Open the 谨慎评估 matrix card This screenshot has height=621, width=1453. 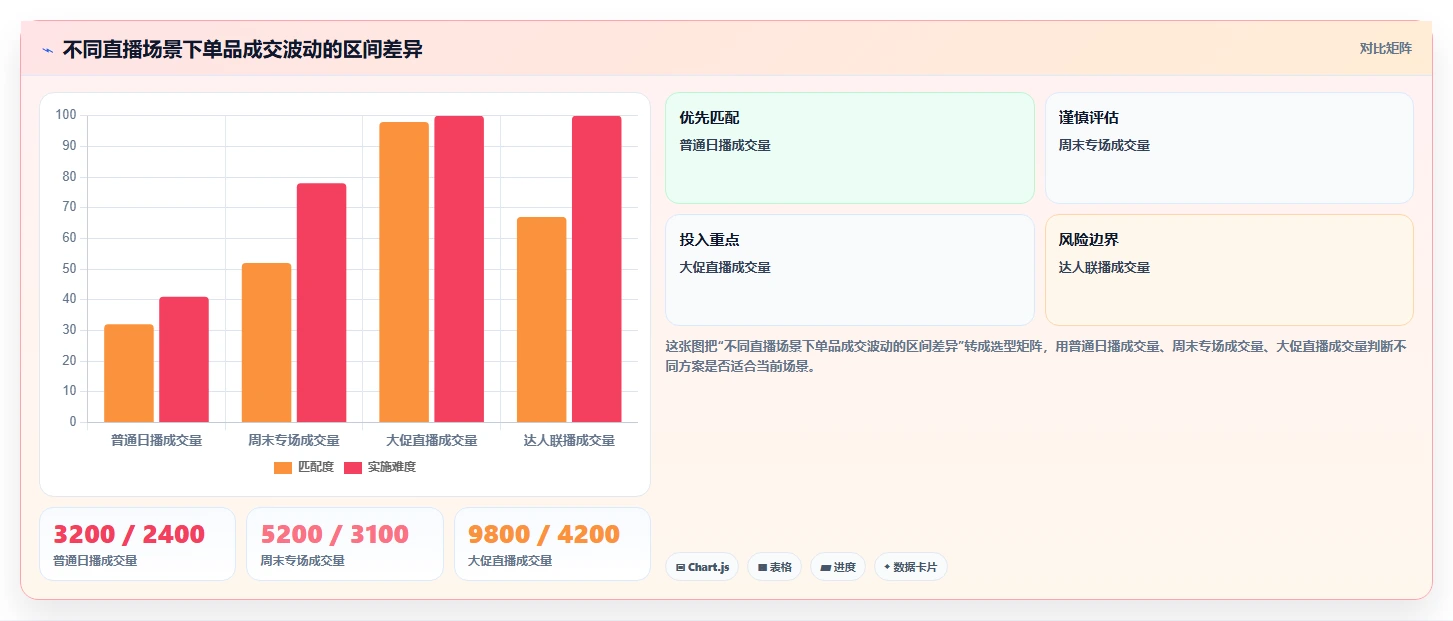click(1229, 148)
